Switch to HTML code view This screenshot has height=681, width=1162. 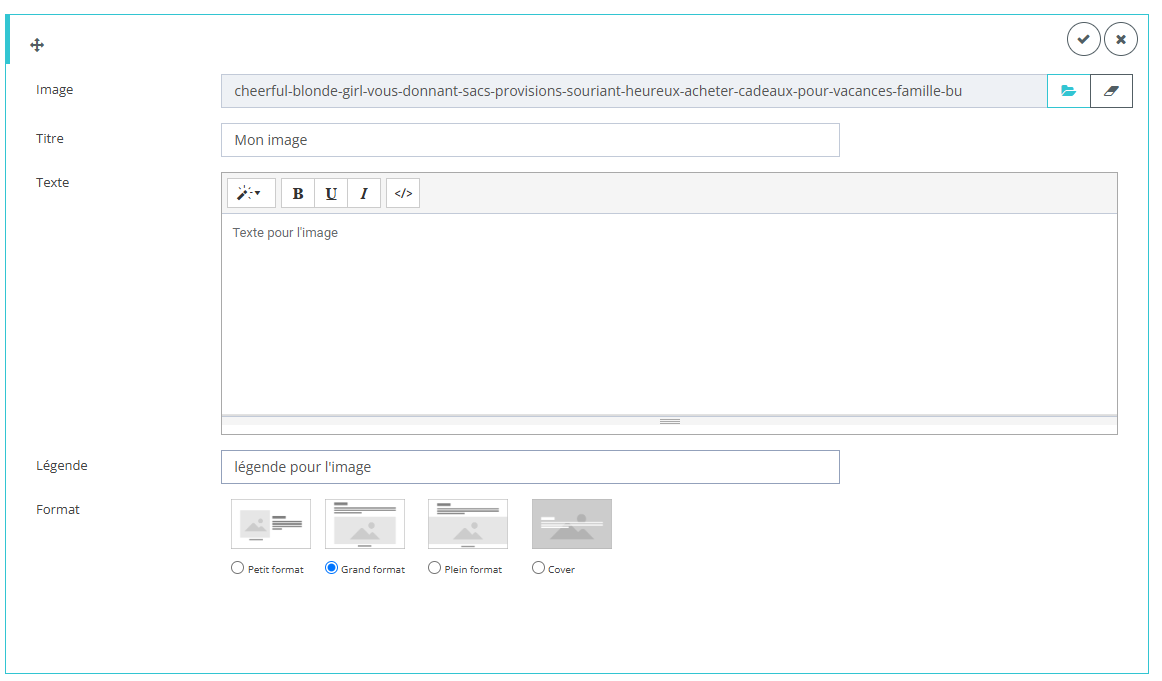pyautogui.click(x=403, y=193)
